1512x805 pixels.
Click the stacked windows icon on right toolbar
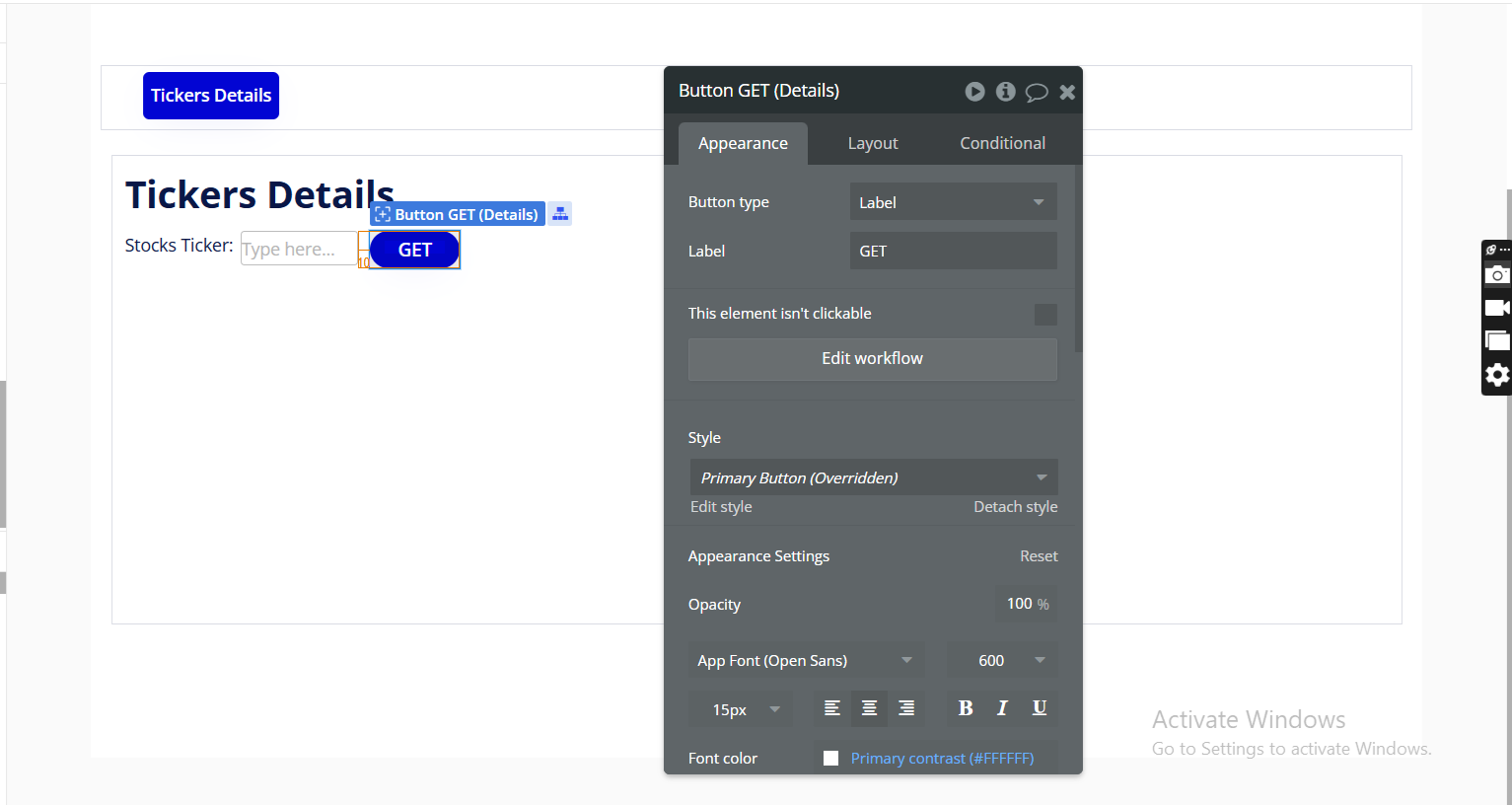tap(1497, 341)
